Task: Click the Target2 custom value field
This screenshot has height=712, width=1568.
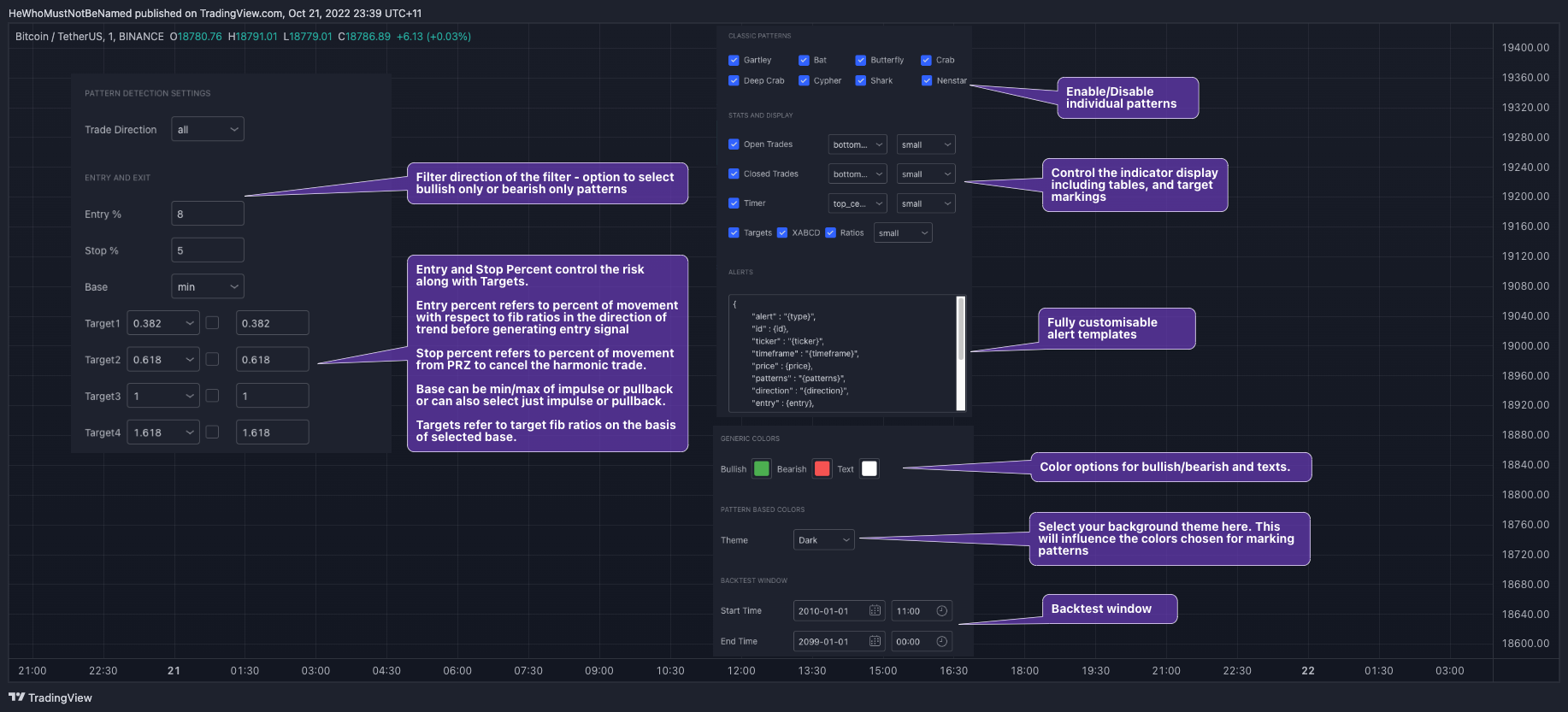Action: tap(273, 360)
